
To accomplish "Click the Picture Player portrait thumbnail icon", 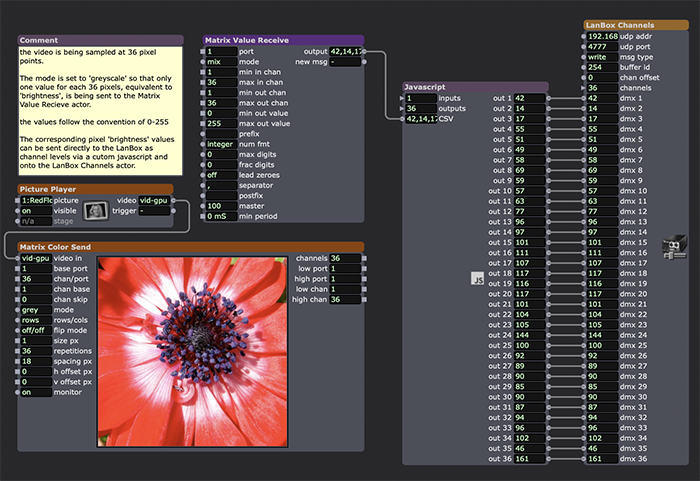I will [96, 211].
